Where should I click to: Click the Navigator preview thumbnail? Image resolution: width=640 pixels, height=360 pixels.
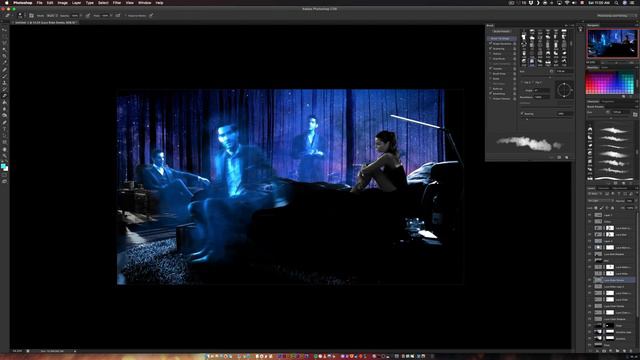611,43
